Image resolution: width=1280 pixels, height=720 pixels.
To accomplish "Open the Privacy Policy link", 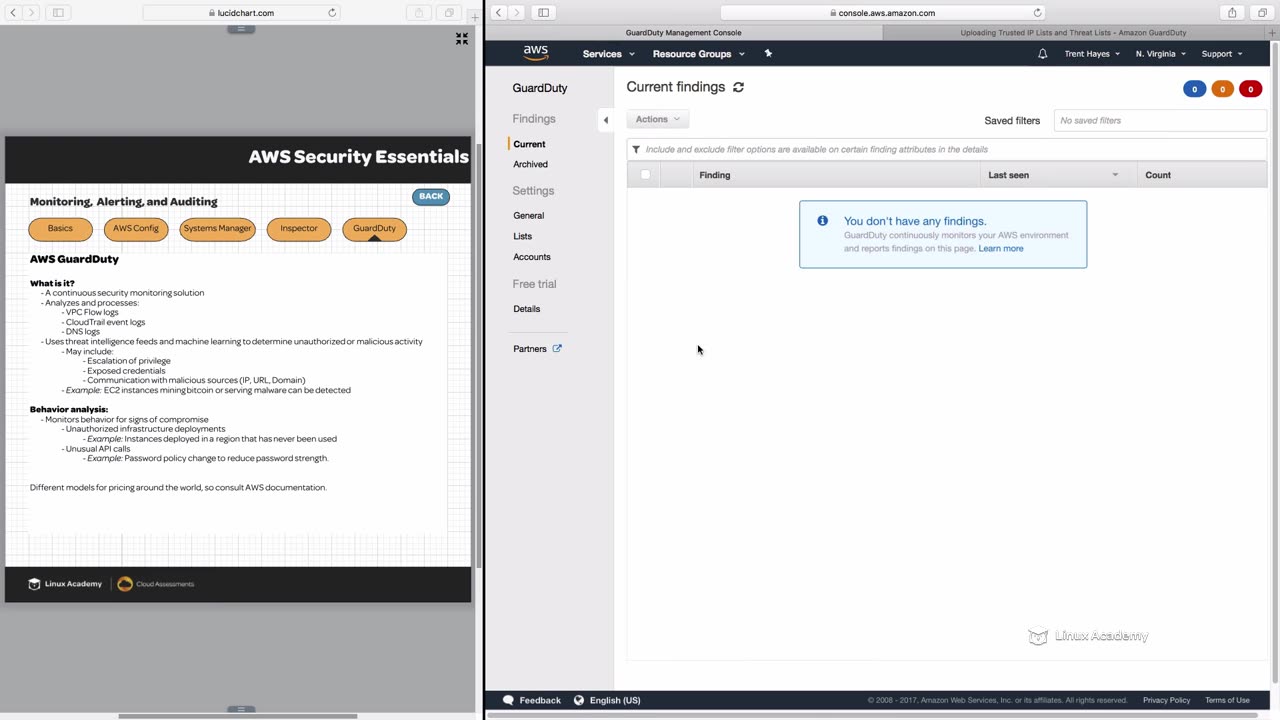I will coord(1166,700).
